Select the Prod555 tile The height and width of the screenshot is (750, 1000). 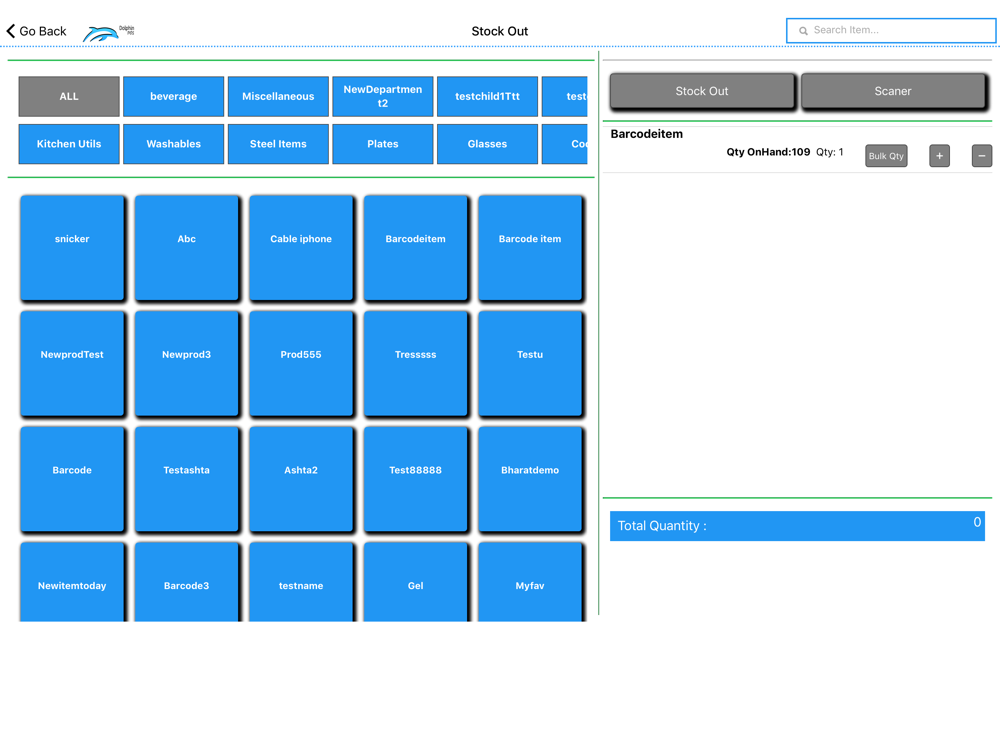coord(301,363)
